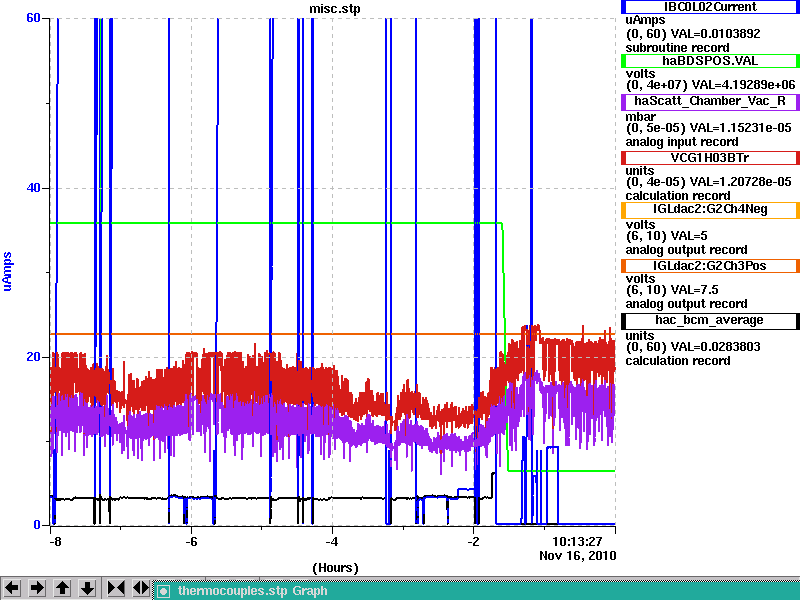The image size is (800, 600).
Task: Open thermocouples.stp Graph taskbar window
Action: point(477,591)
